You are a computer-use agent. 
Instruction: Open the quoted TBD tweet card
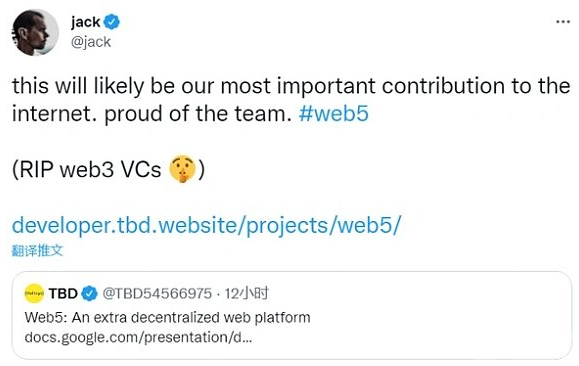(x=292, y=315)
